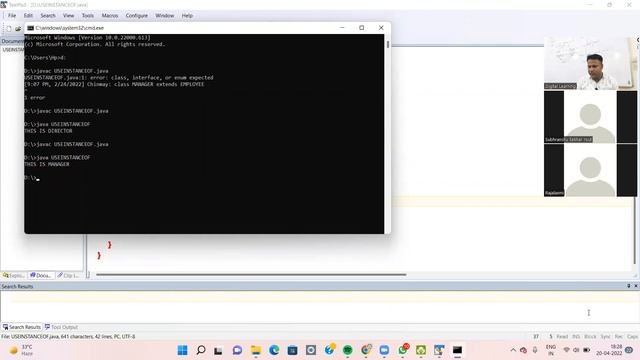The width and height of the screenshot is (640, 360).
Task: Open the green round app in the taskbar
Action: pyautogui.click(x=348, y=350)
